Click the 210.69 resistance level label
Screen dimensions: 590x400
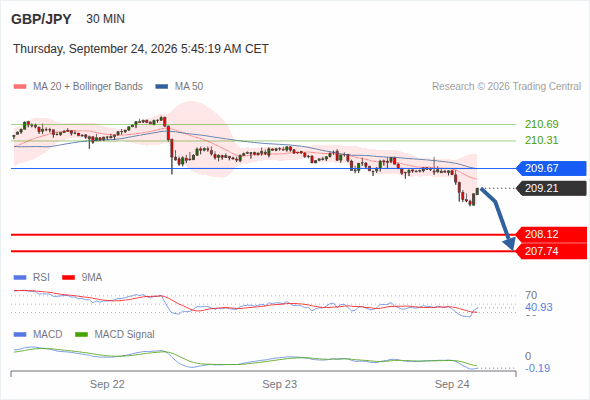click(541, 124)
